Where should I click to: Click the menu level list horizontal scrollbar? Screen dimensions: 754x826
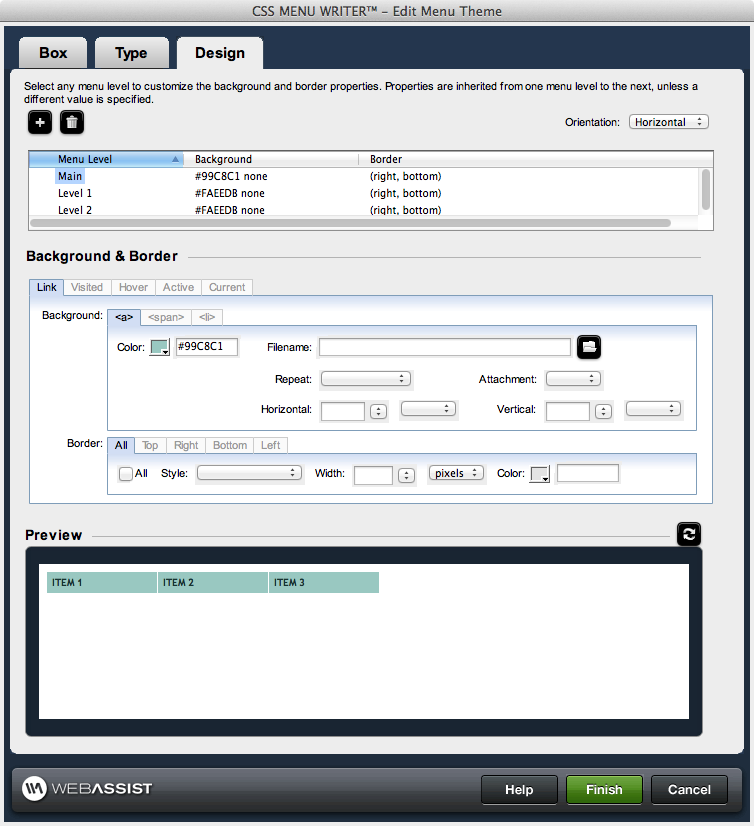(350, 223)
